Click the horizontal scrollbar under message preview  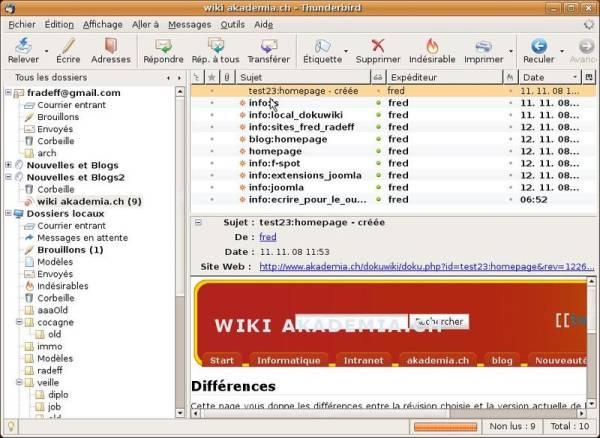(388, 413)
